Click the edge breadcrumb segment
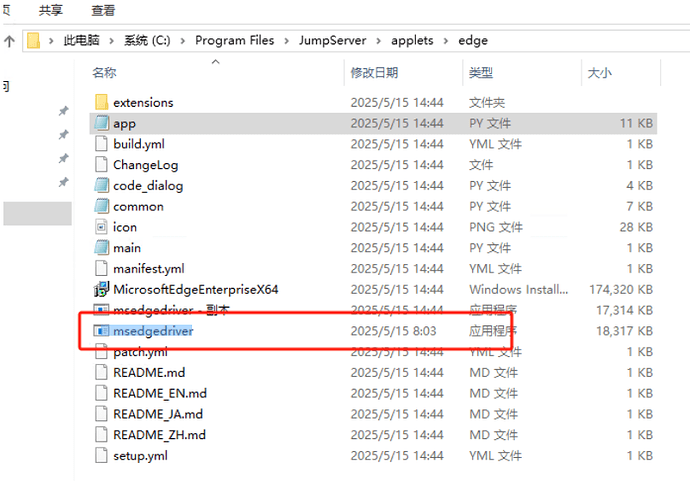This screenshot has height=481, width=690. [x=473, y=40]
